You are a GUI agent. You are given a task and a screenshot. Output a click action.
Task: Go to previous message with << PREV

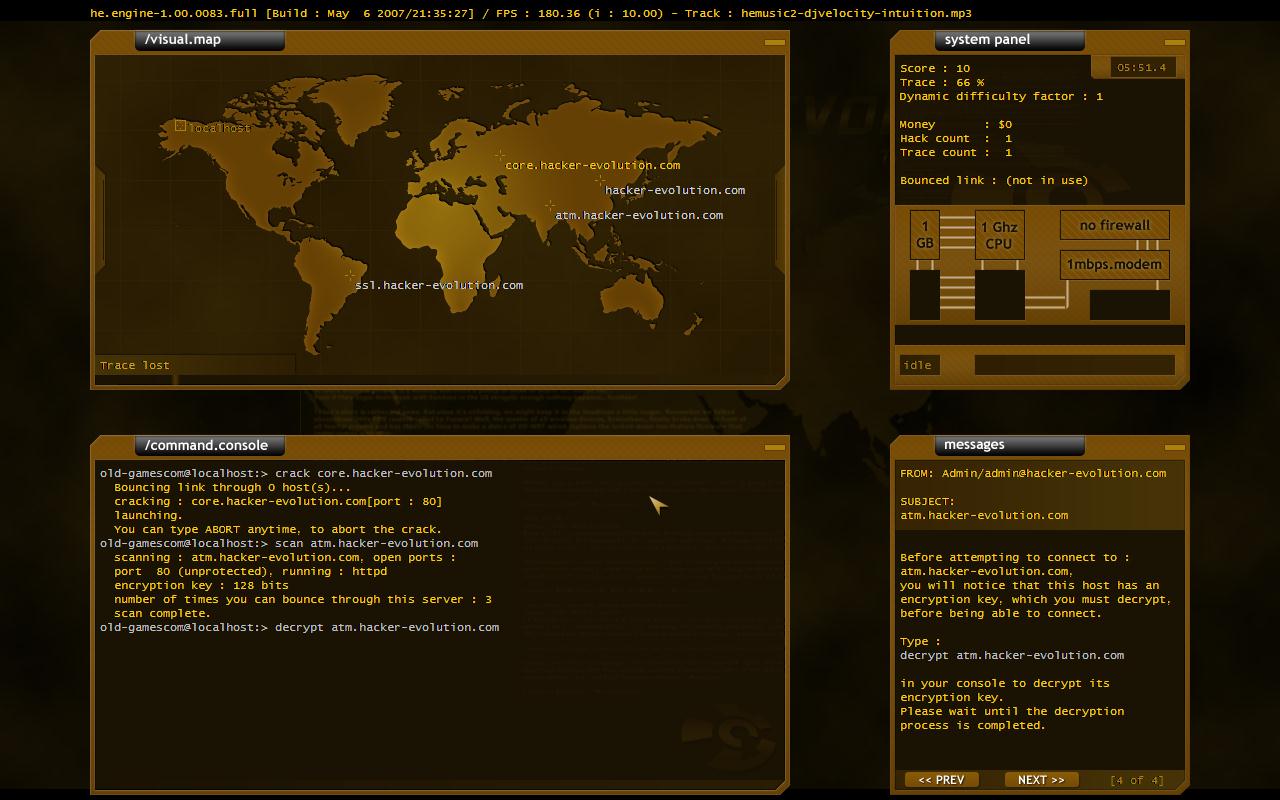coord(942,780)
